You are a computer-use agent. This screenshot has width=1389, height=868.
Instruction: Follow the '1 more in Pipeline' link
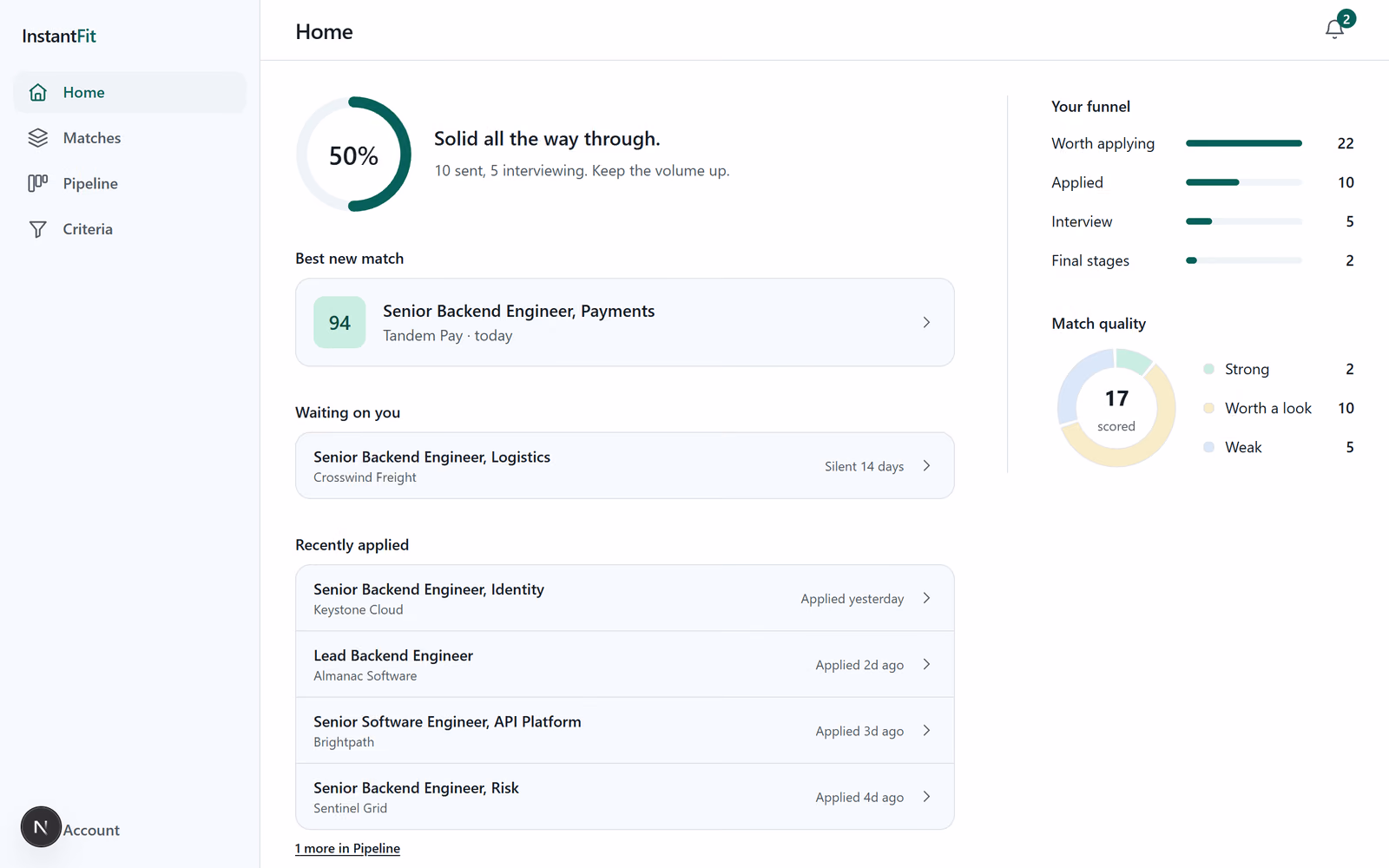347,848
